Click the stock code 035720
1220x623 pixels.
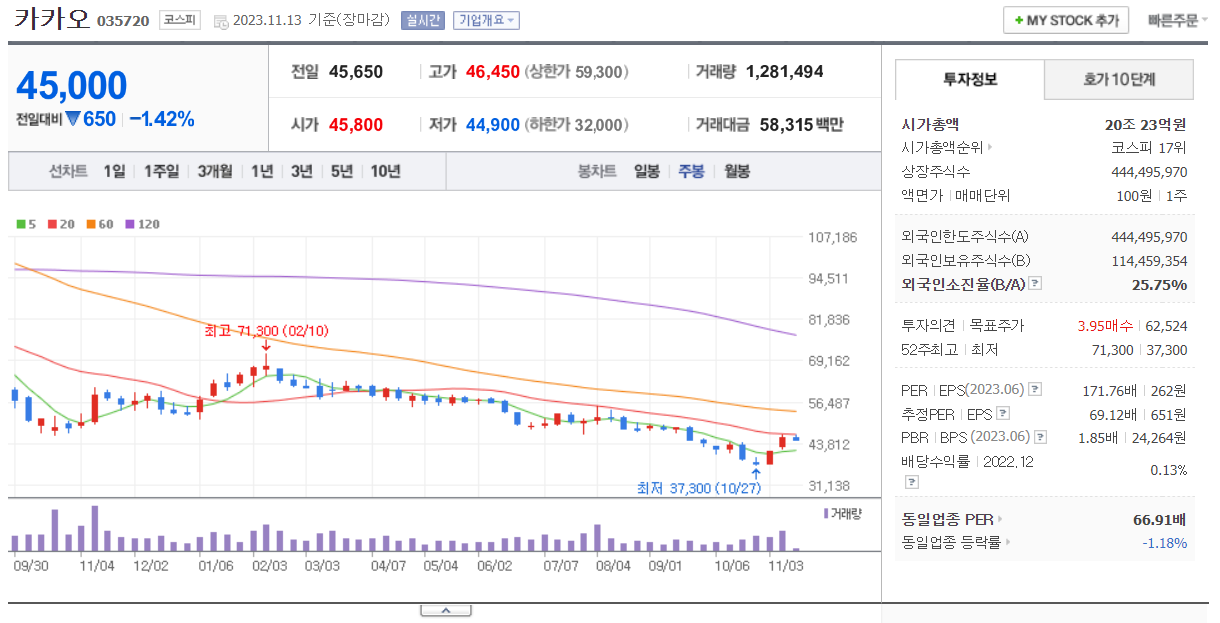click(124, 21)
